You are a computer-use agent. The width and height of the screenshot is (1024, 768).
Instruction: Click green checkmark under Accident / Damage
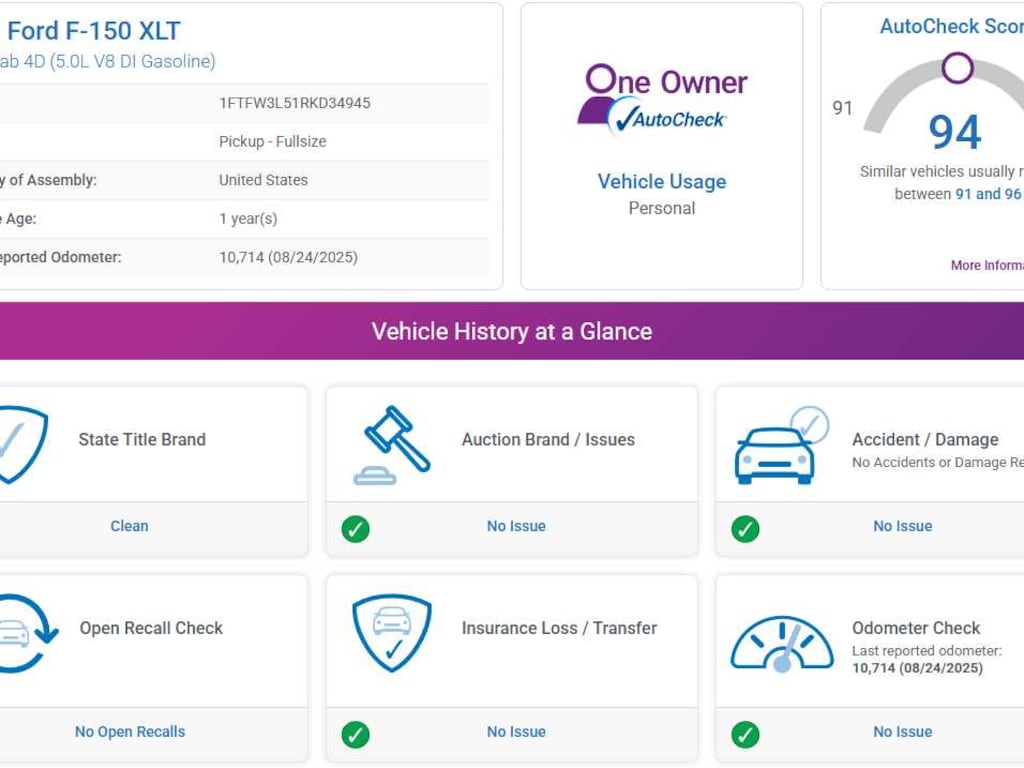click(745, 528)
